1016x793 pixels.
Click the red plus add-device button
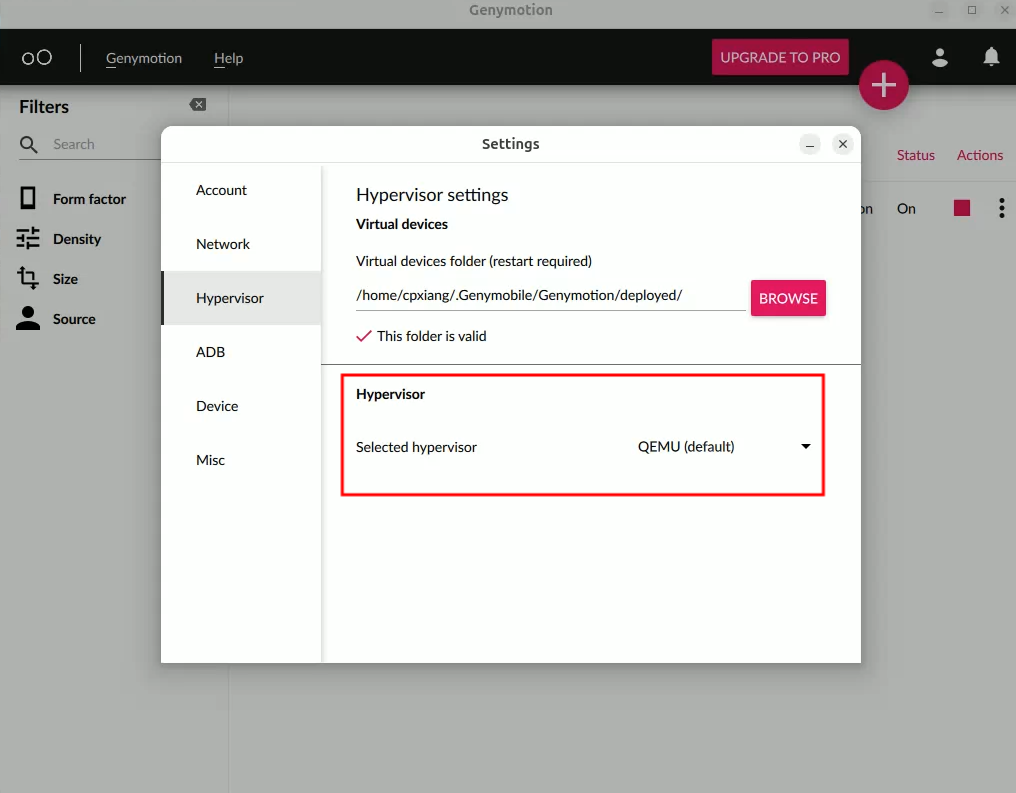tap(883, 86)
